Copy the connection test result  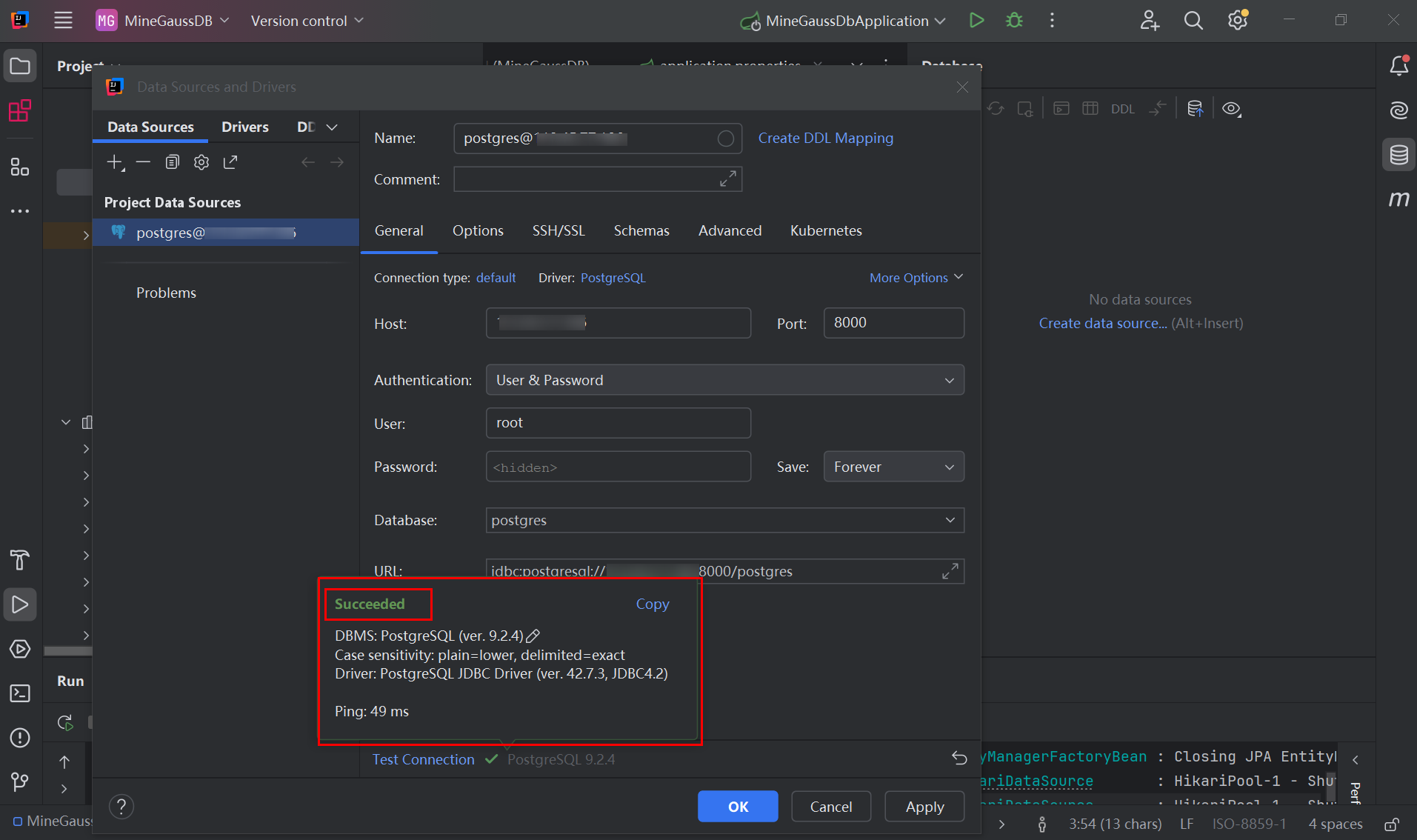653,604
